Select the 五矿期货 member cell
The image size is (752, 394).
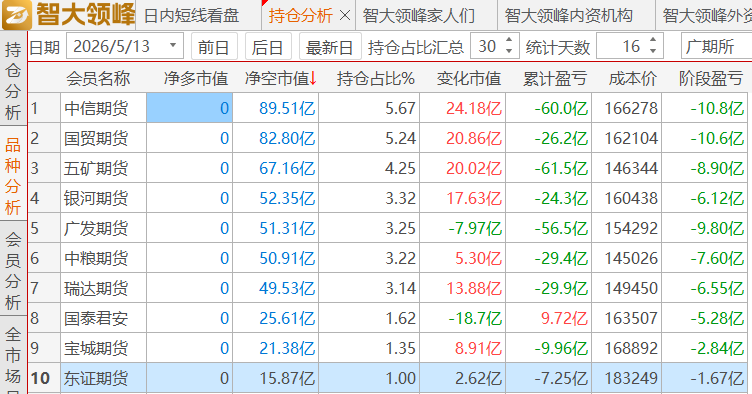click(103, 168)
